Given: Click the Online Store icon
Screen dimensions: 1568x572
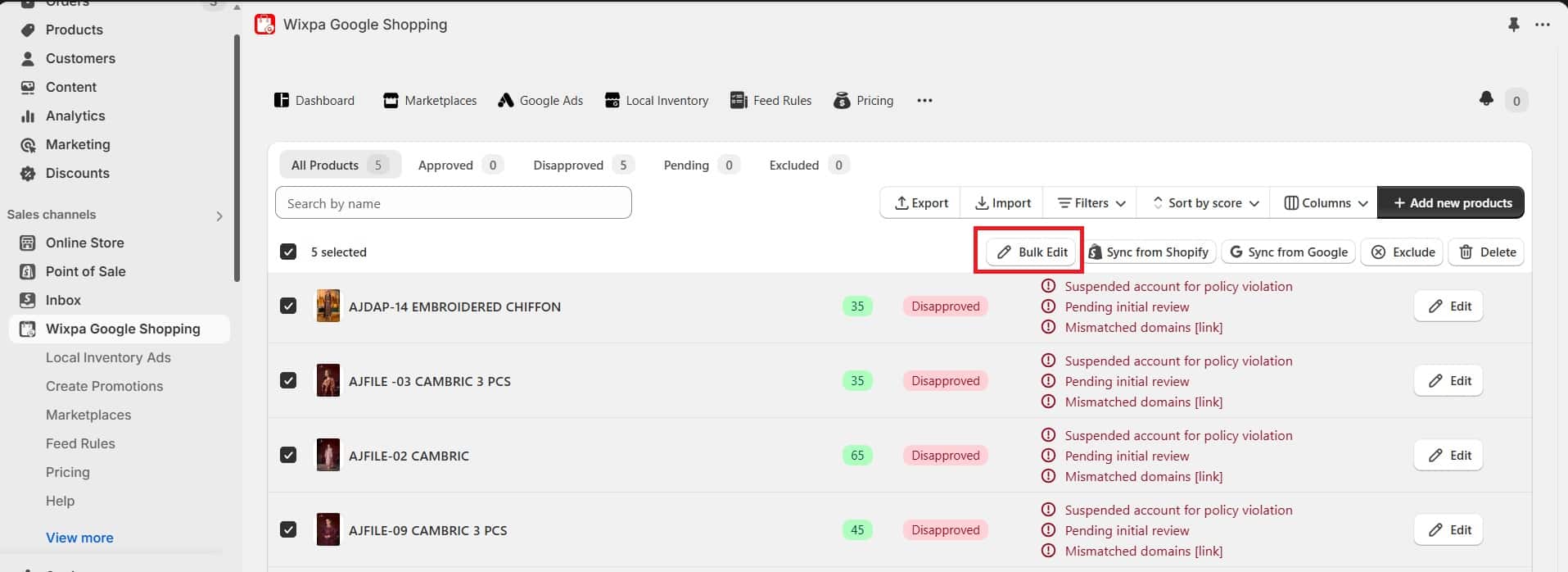Looking at the screenshot, I should pos(28,243).
